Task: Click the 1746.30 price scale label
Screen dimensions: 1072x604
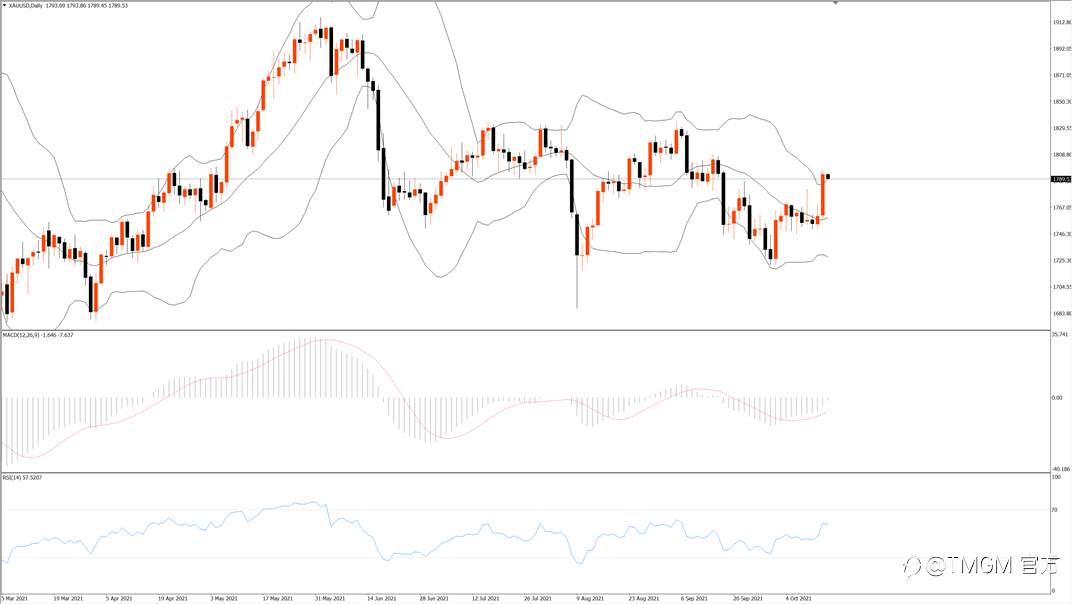Action: tap(1062, 234)
